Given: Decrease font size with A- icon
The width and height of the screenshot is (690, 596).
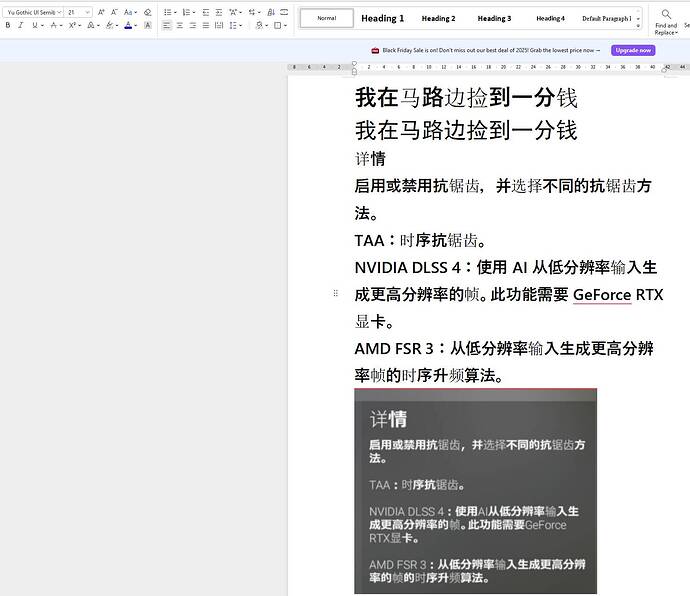Looking at the screenshot, I should pos(114,12).
